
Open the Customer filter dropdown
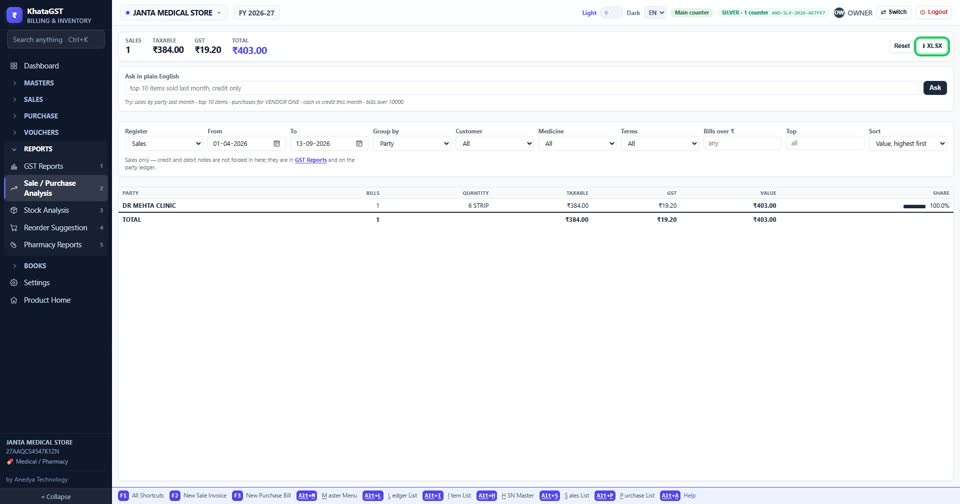[x=494, y=143]
